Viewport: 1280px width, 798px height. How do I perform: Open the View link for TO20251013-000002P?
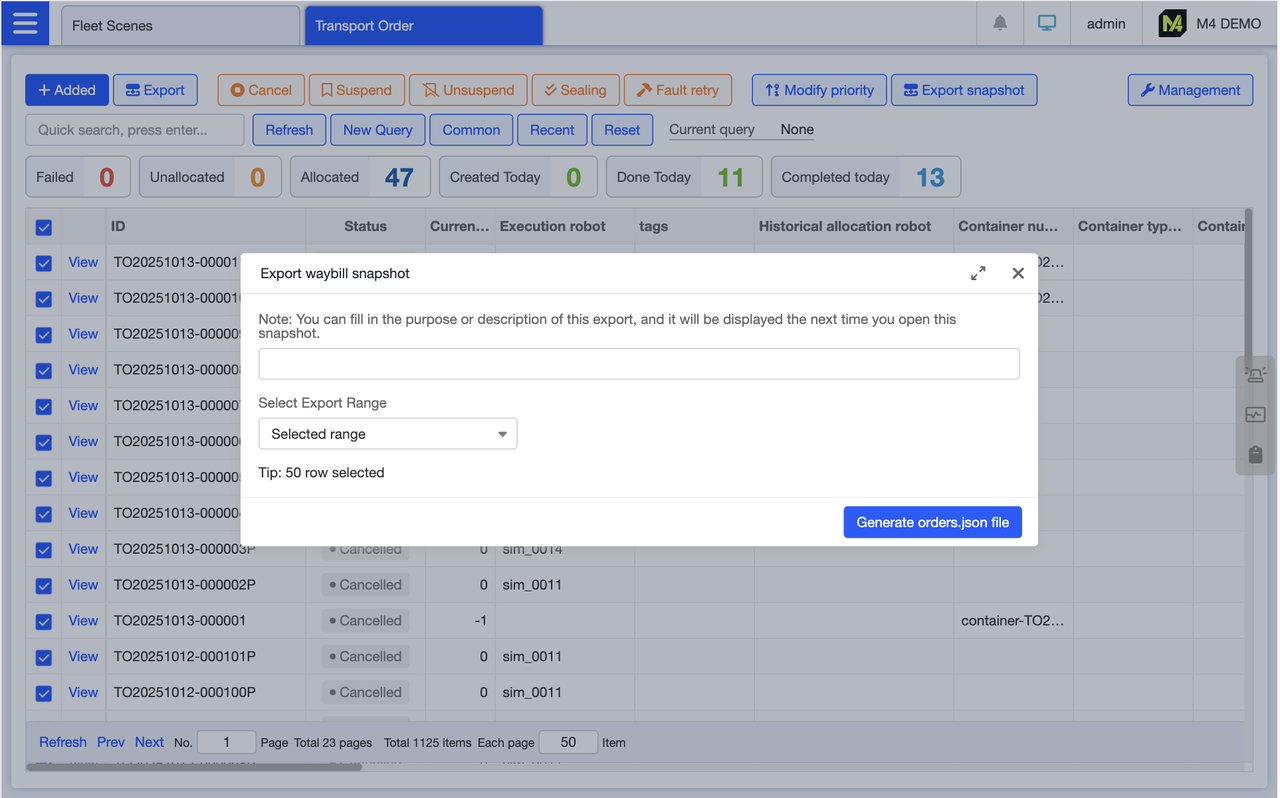82,584
